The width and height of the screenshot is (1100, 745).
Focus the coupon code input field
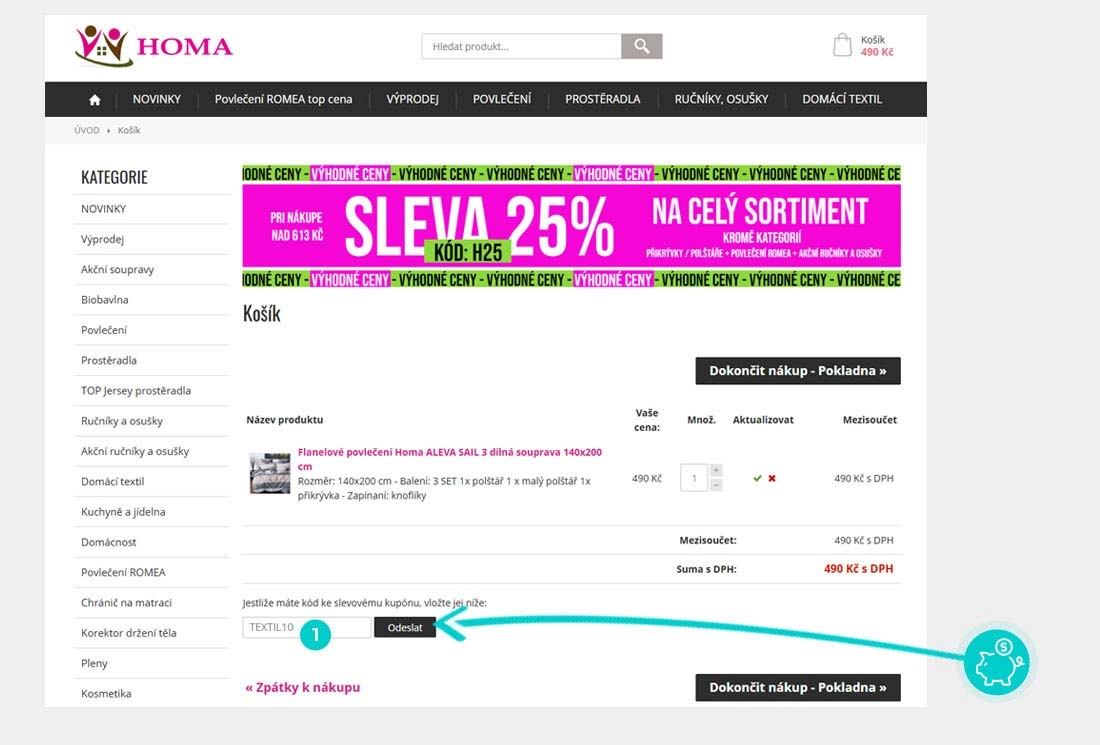(x=307, y=627)
